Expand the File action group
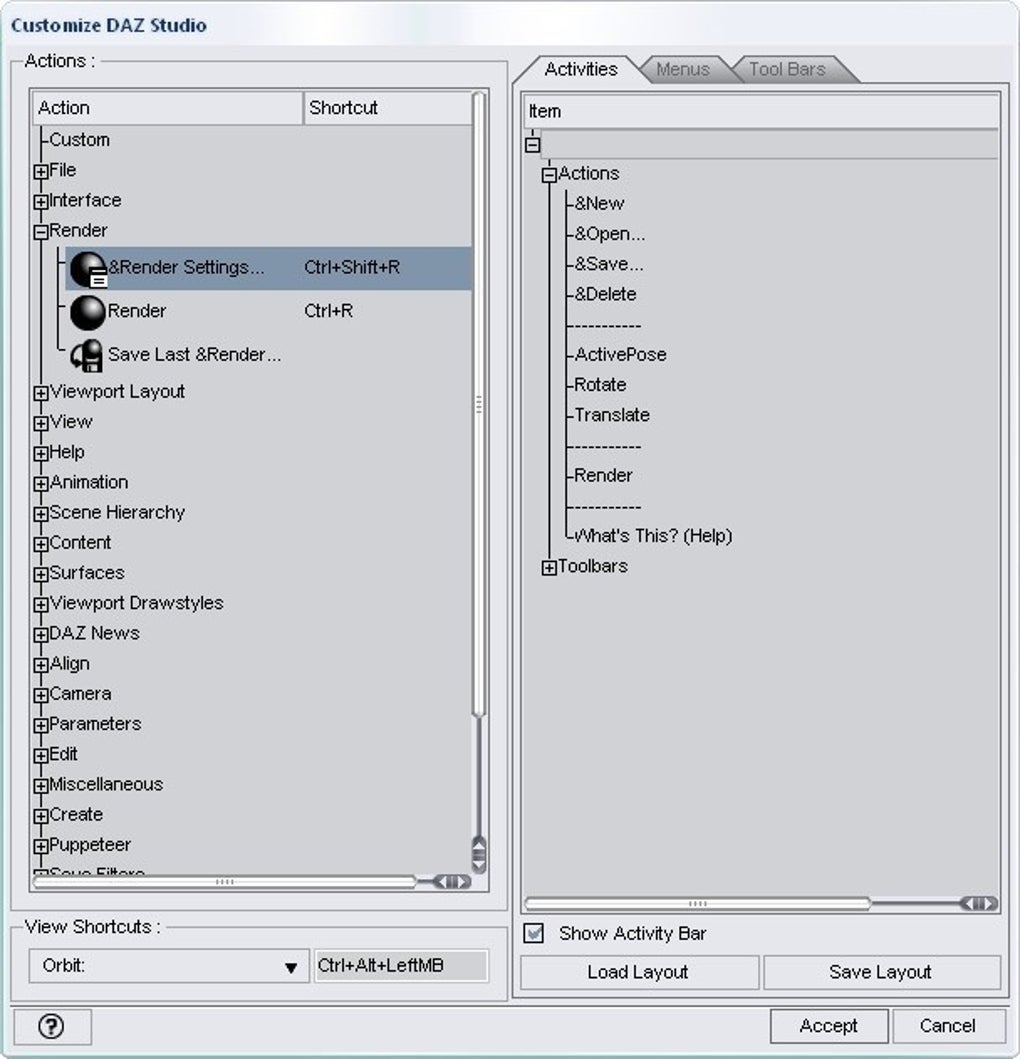The height and width of the screenshot is (1059, 1020). pos(41,172)
